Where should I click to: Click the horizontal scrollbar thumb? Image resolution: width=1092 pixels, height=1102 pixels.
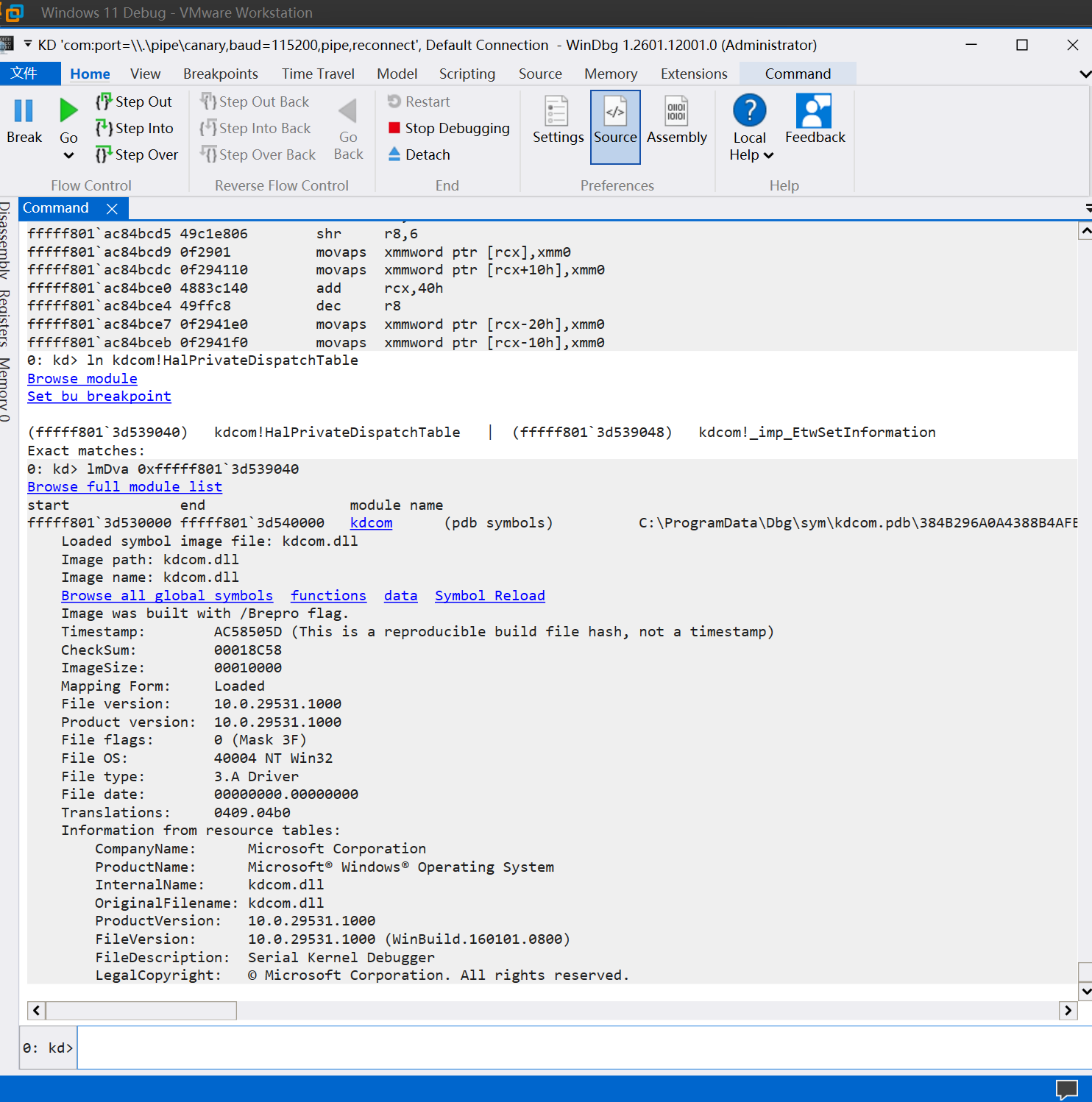141,1011
